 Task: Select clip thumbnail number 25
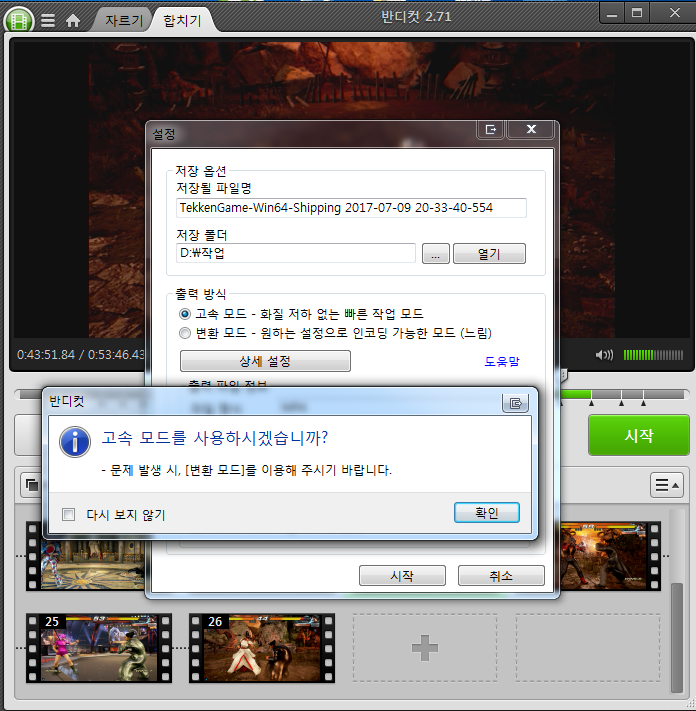point(99,648)
